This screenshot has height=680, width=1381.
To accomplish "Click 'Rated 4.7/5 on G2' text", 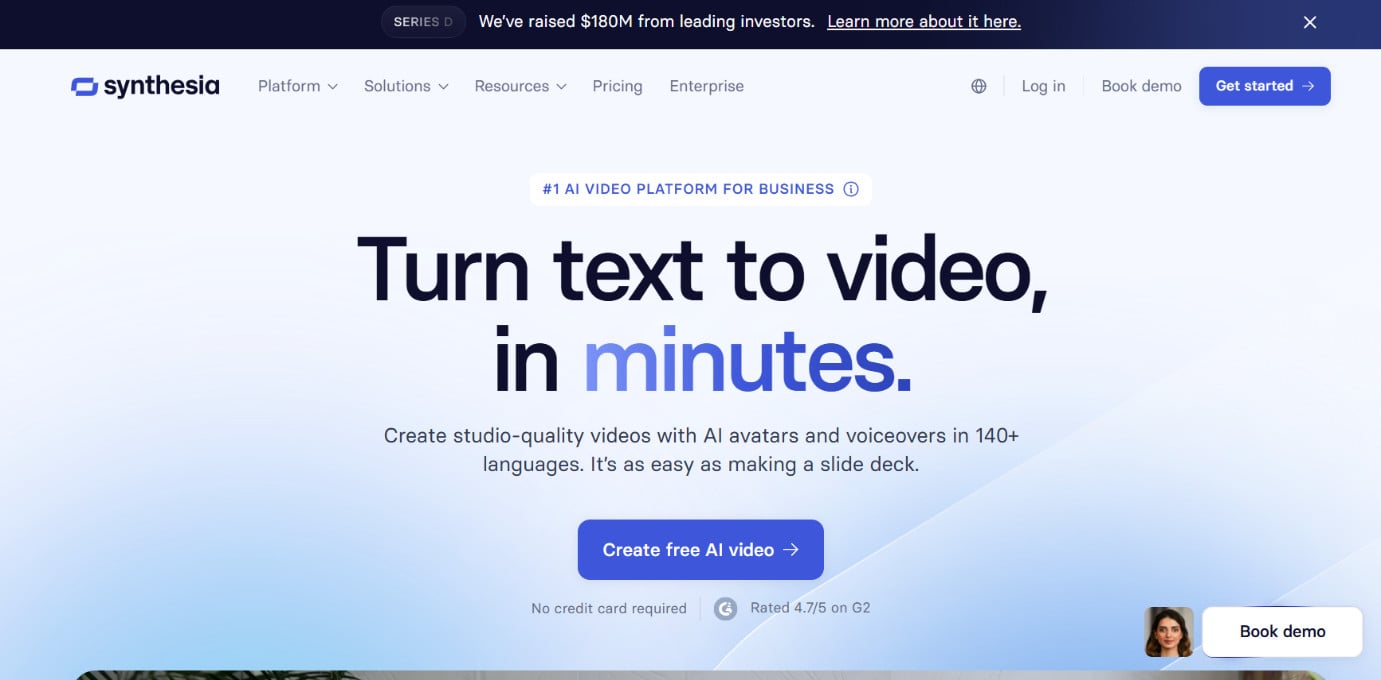I will (810, 607).
